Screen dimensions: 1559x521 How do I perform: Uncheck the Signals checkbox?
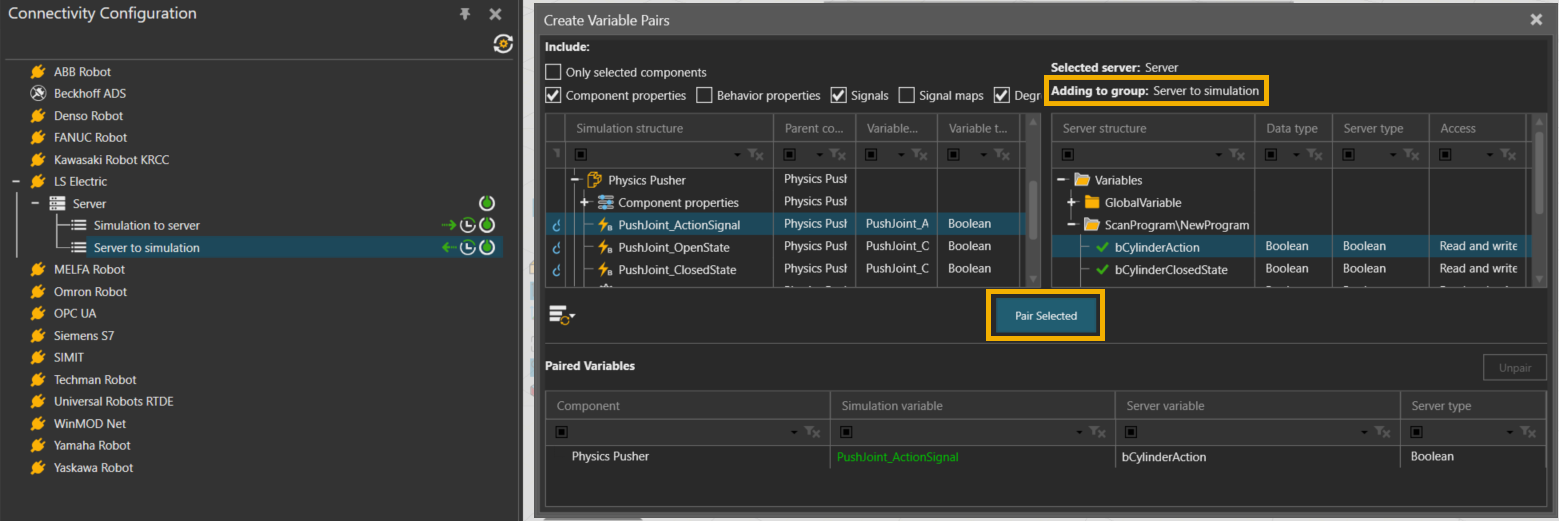coord(839,96)
